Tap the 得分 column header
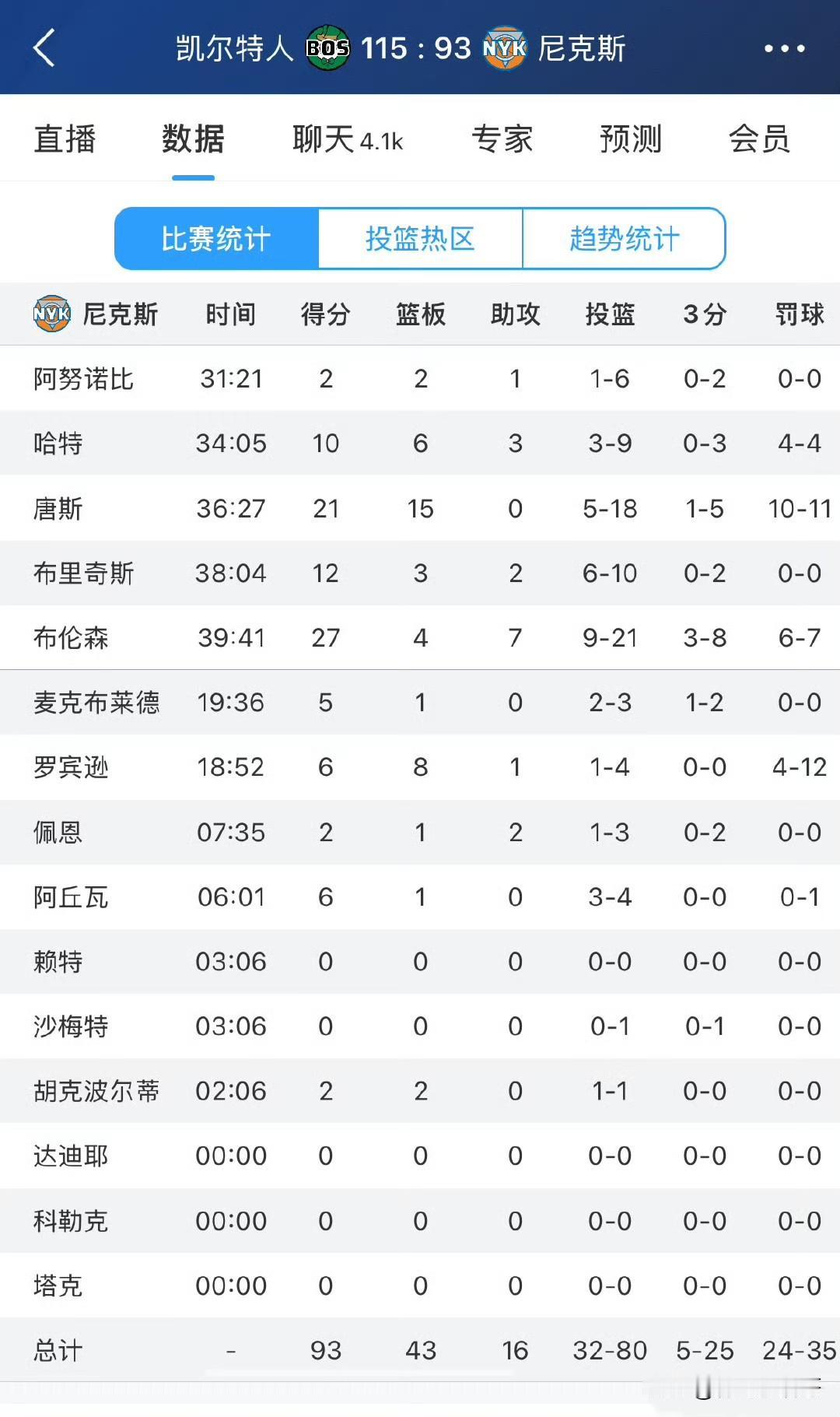Viewport: 840px width, 1417px height. 326,314
